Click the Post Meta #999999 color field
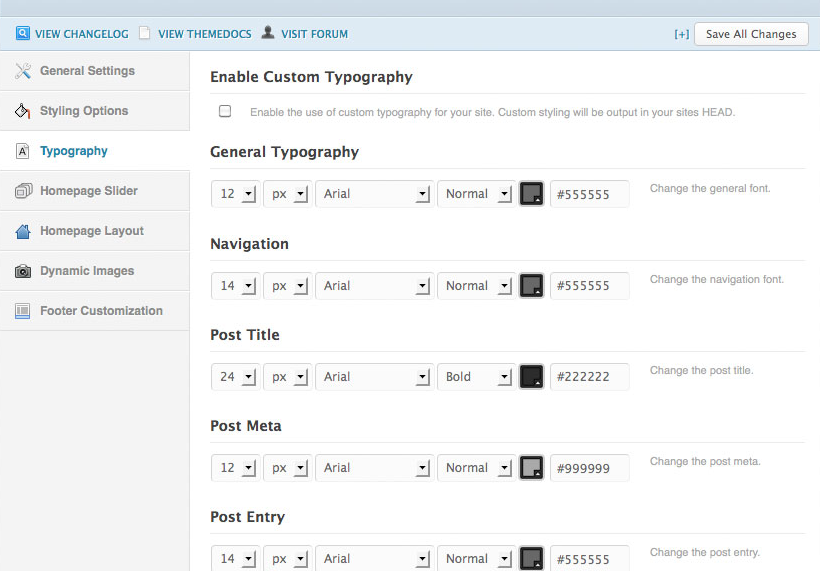Image resolution: width=820 pixels, height=571 pixels. click(589, 468)
